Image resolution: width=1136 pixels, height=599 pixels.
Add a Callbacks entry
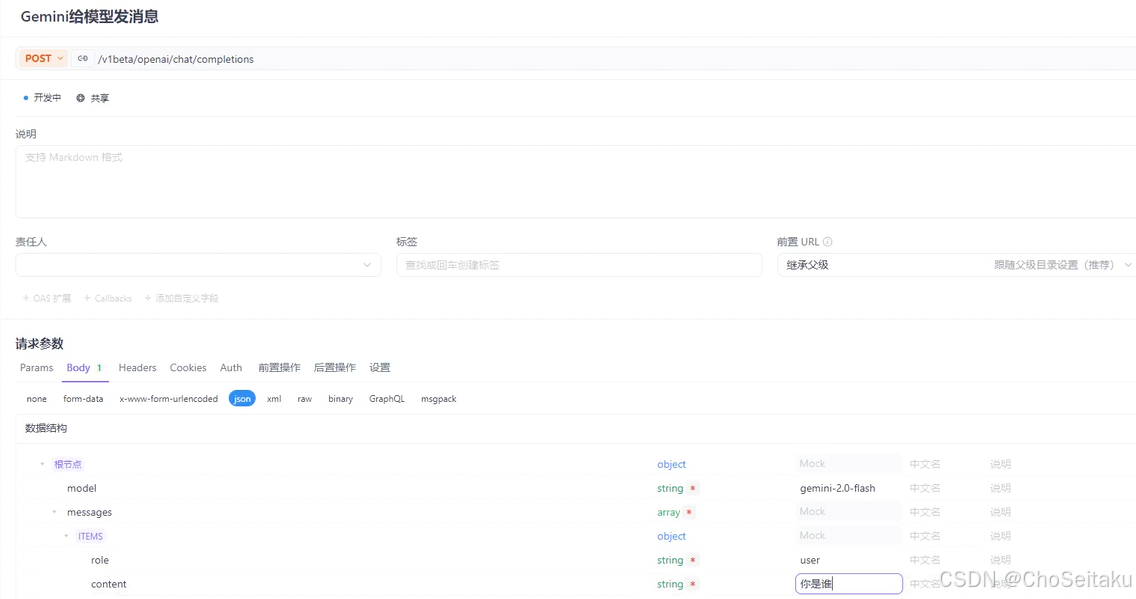(108, 298)
